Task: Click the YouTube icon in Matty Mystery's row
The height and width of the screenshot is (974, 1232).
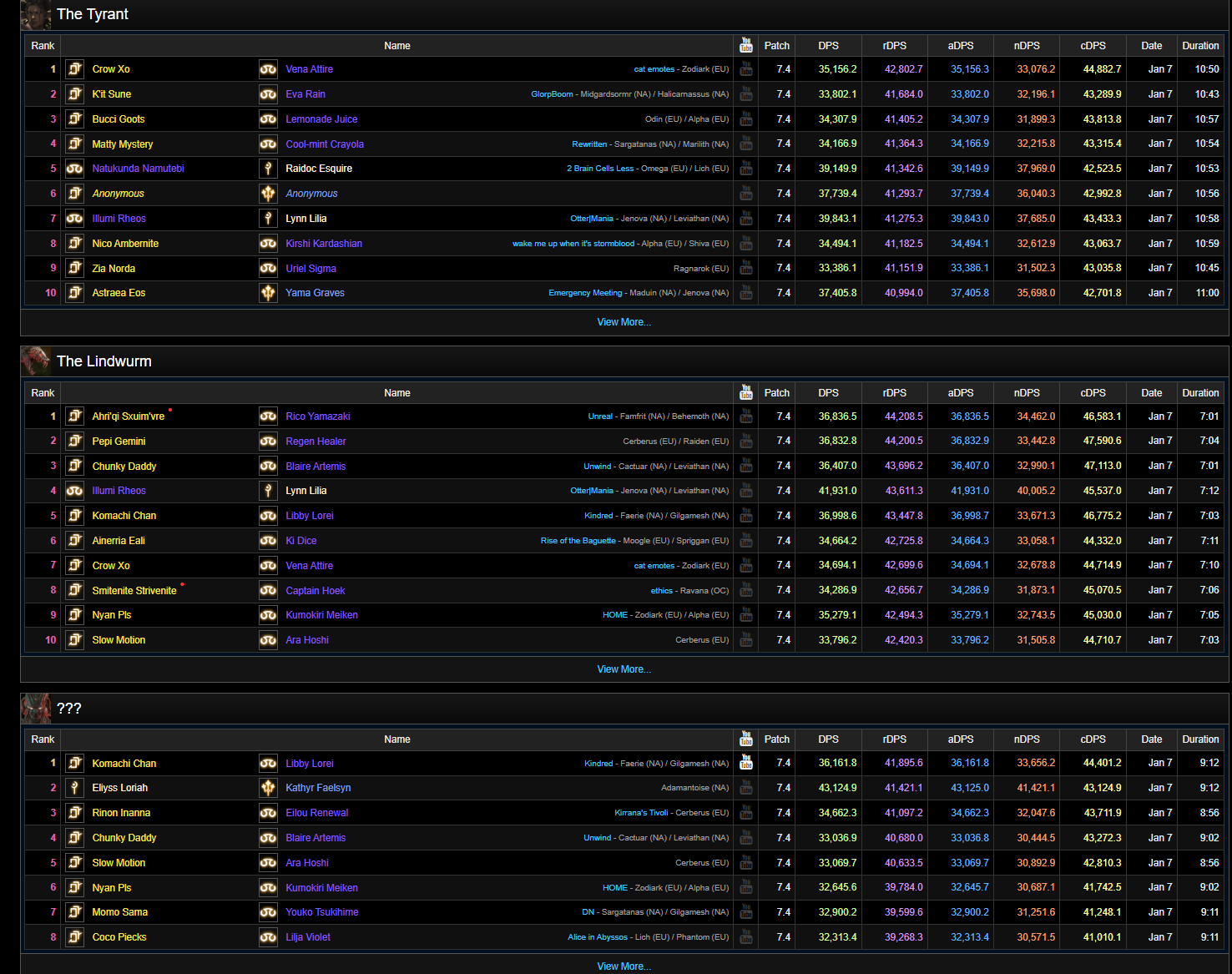Action: (746, 144)
